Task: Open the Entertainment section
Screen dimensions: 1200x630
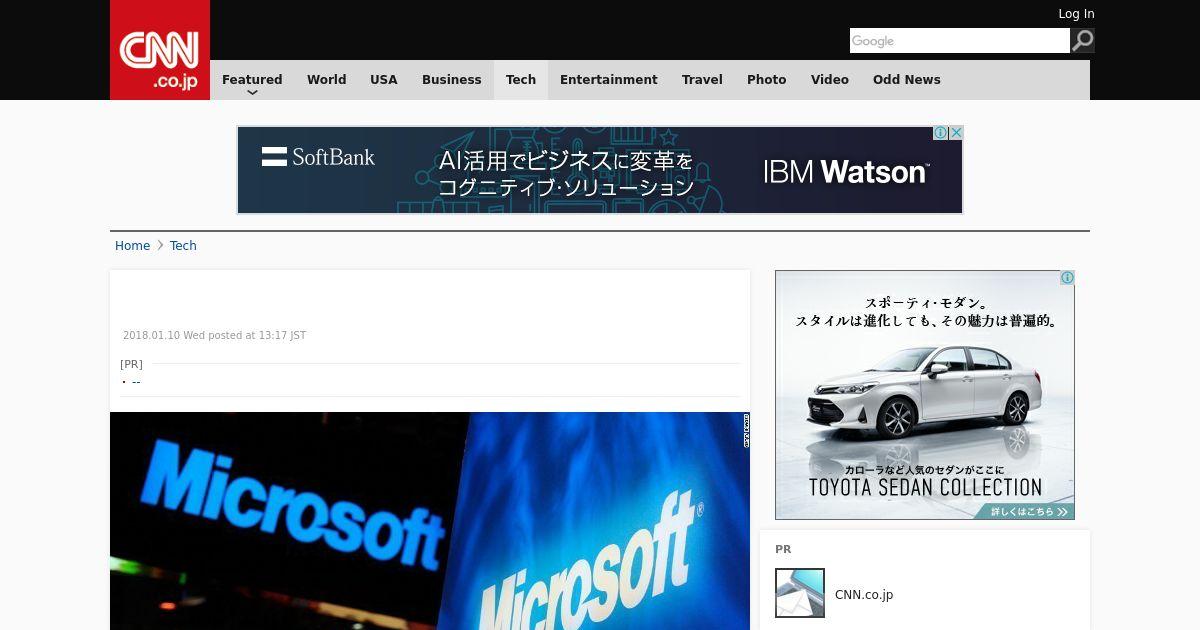Action: click(609, 80)
